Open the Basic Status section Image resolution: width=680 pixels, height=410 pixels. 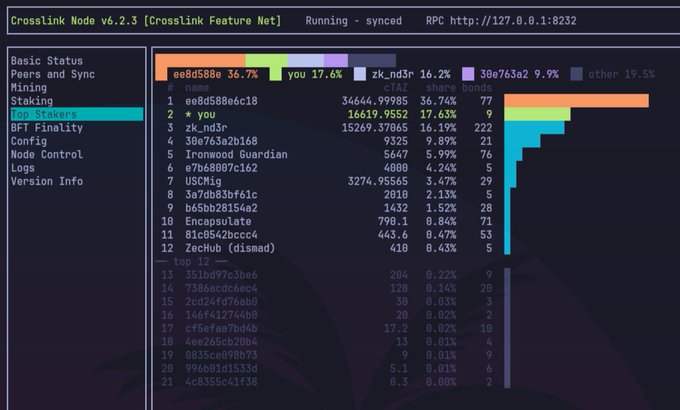click(47, 61)
